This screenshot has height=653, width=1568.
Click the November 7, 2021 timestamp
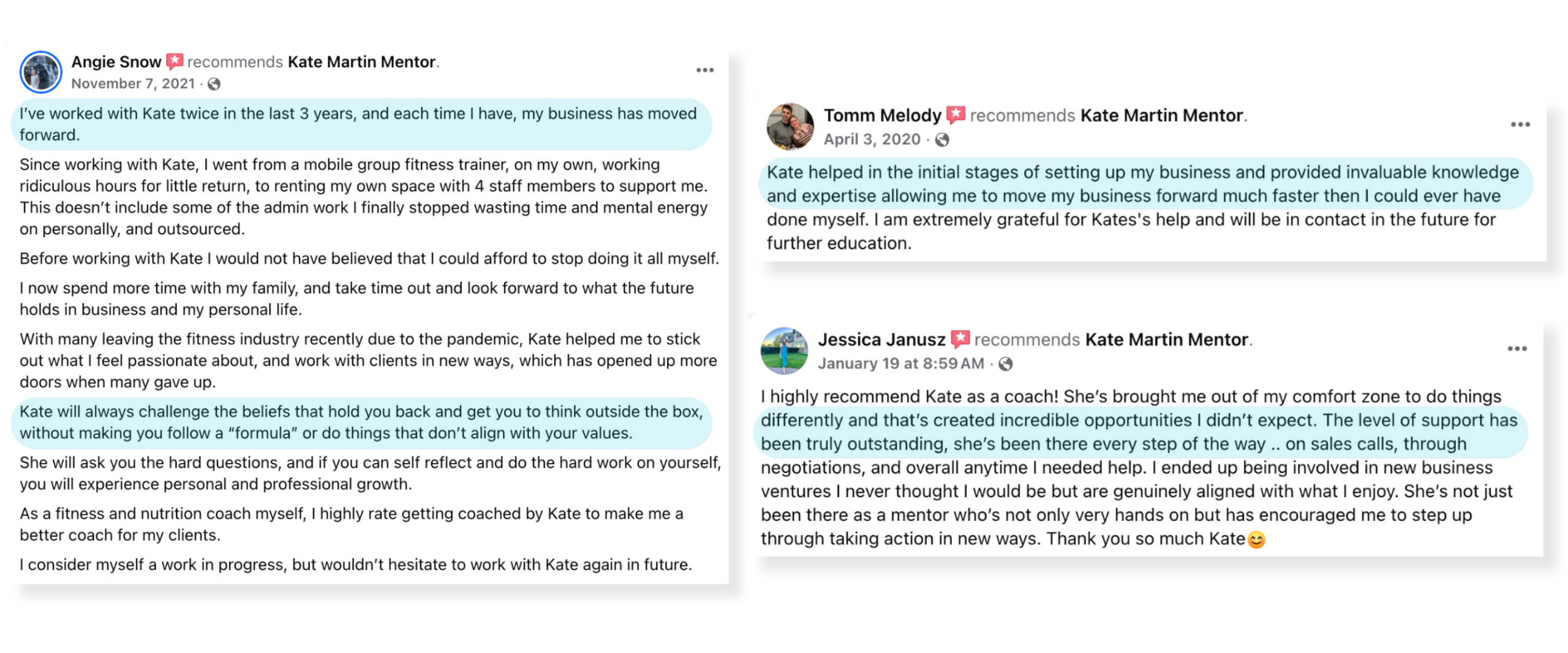[133, 84]
